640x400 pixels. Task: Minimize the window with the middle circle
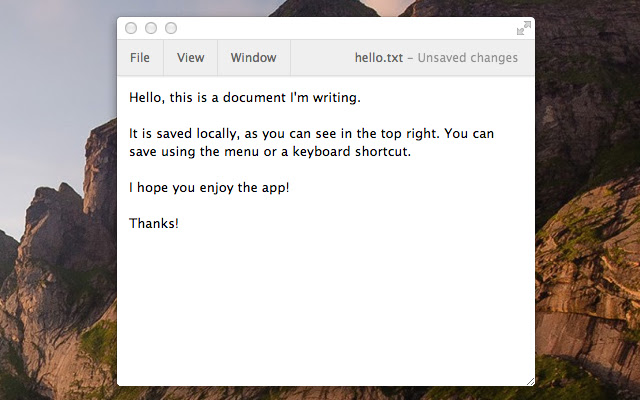[151, 28]
